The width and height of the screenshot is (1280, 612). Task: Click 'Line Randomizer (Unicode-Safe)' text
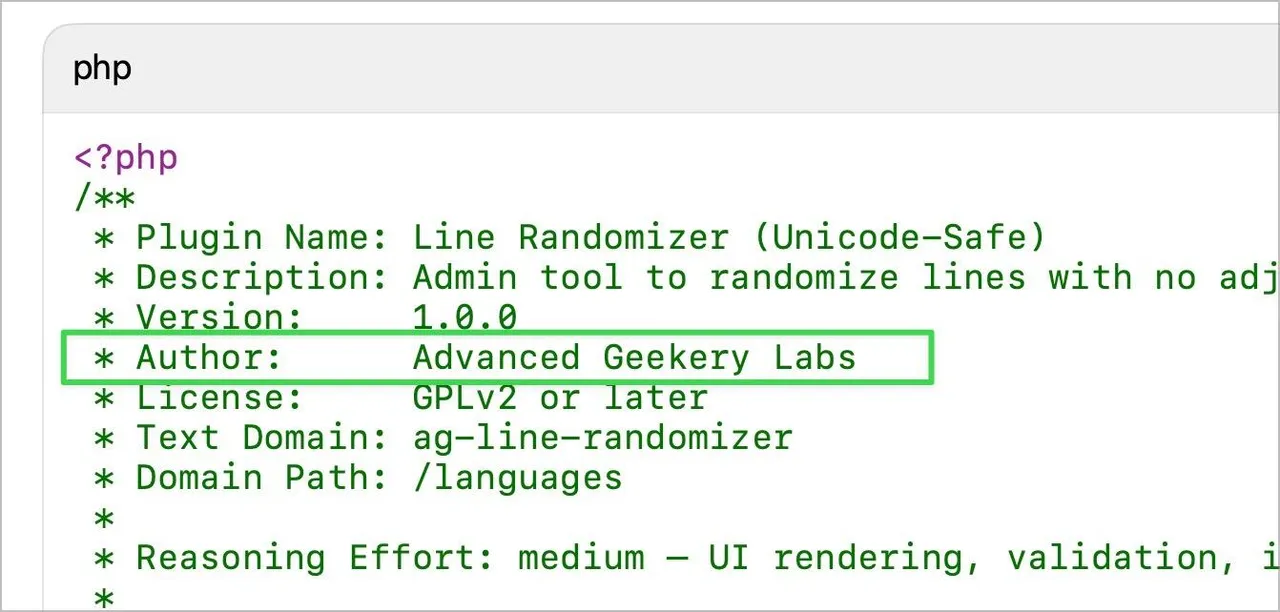pos(729,238)
